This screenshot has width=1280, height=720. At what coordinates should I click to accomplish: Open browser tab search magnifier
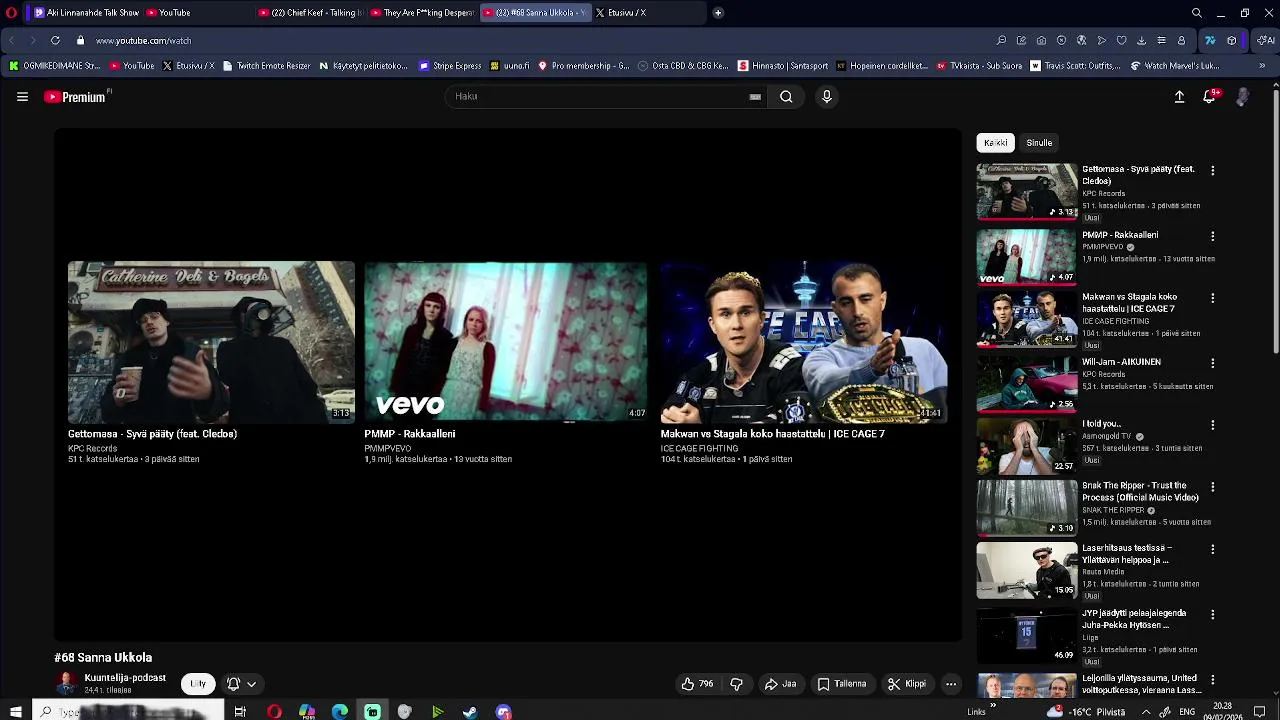(1196, 13)
